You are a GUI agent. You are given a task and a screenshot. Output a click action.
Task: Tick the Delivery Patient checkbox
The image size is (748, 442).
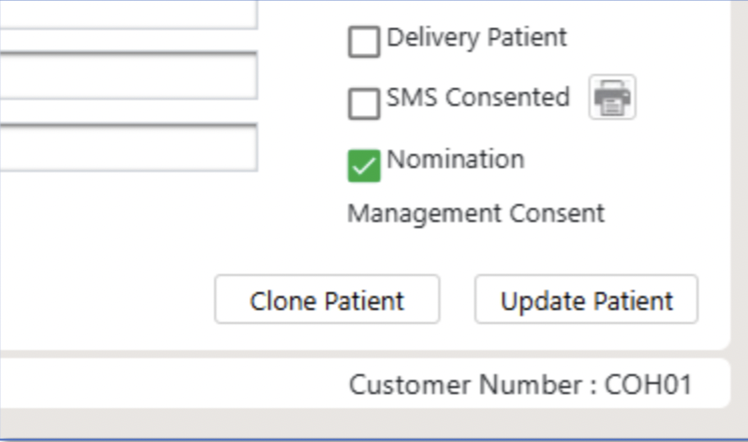(x=364, y=42)
